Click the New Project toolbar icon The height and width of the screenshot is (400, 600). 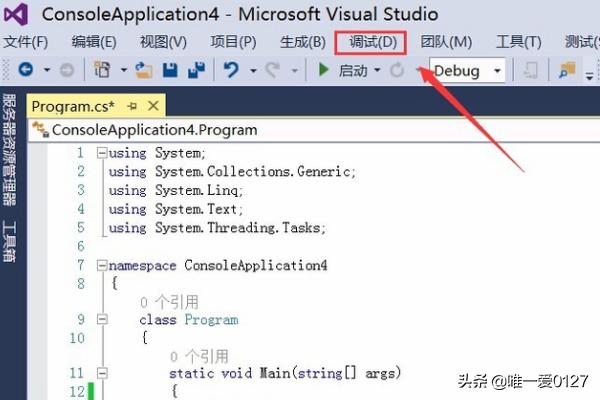(x=102, y=70)
